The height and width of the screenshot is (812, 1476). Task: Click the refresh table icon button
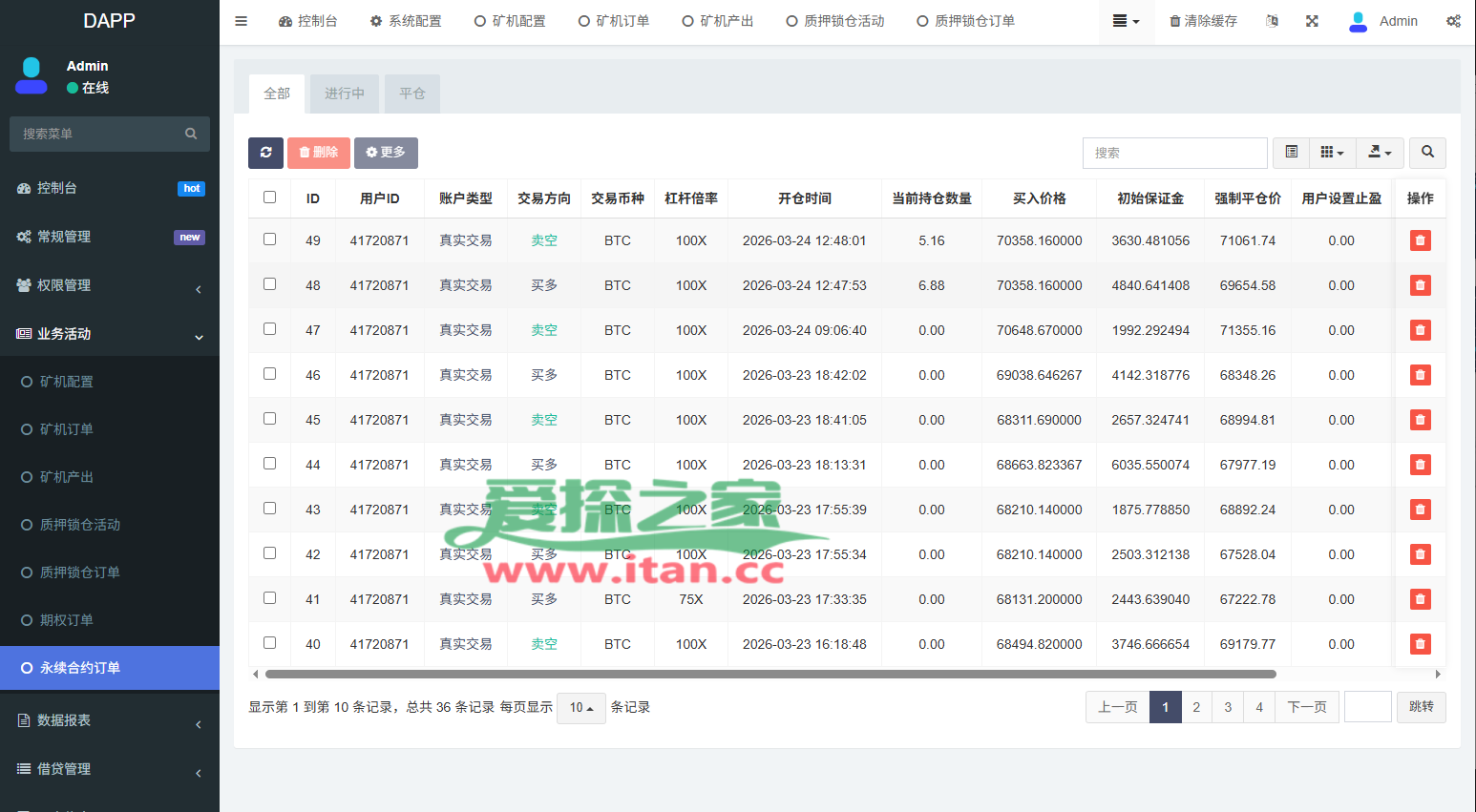point(265,153)
